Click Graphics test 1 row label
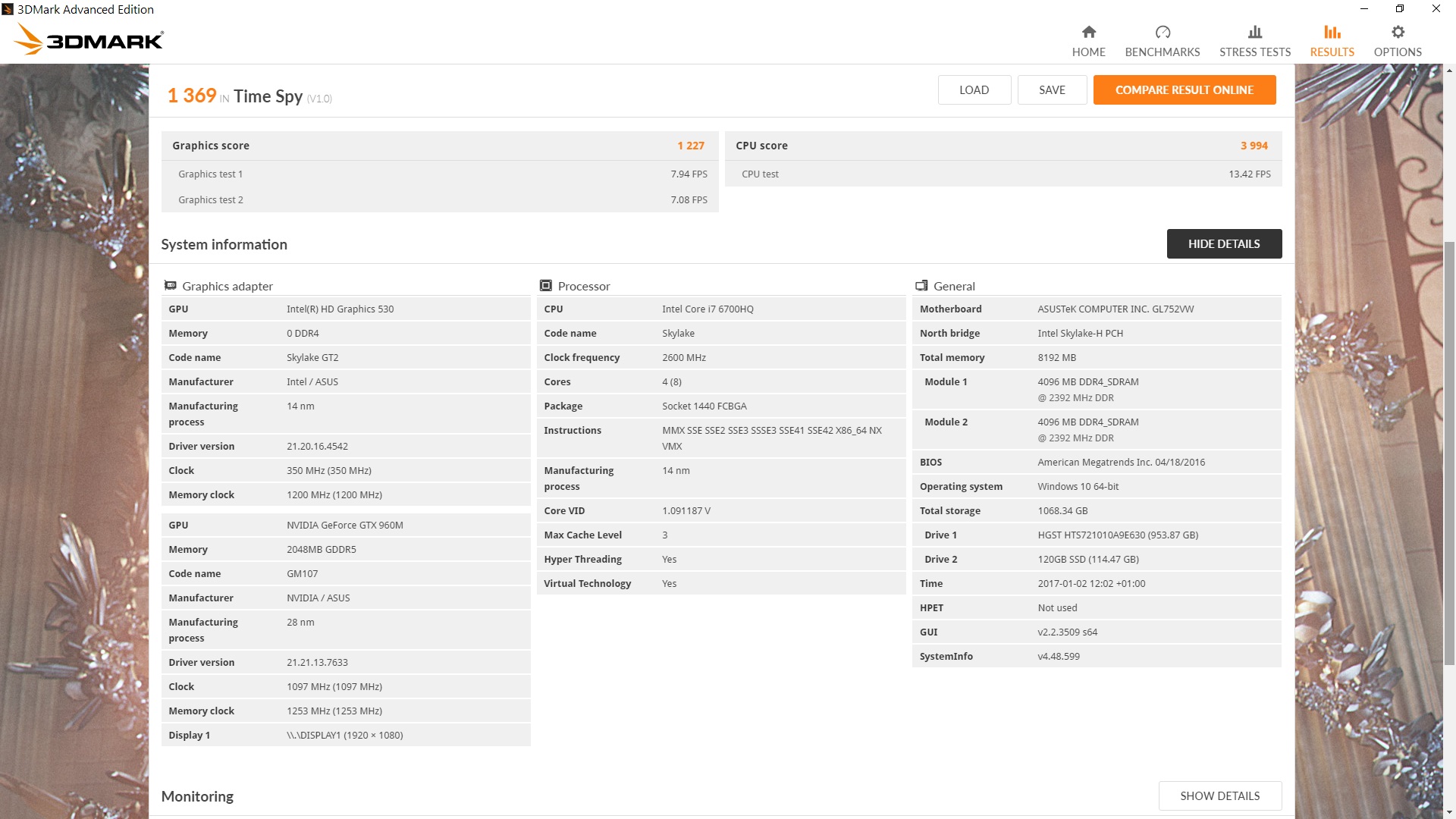 211,174
